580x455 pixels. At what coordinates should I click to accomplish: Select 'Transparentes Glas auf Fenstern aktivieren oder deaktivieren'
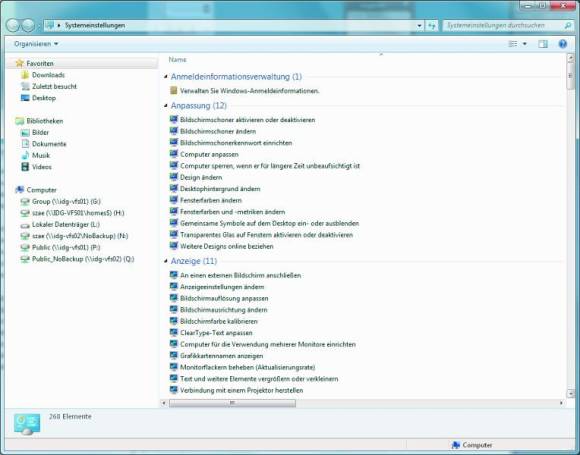point(266,235)
